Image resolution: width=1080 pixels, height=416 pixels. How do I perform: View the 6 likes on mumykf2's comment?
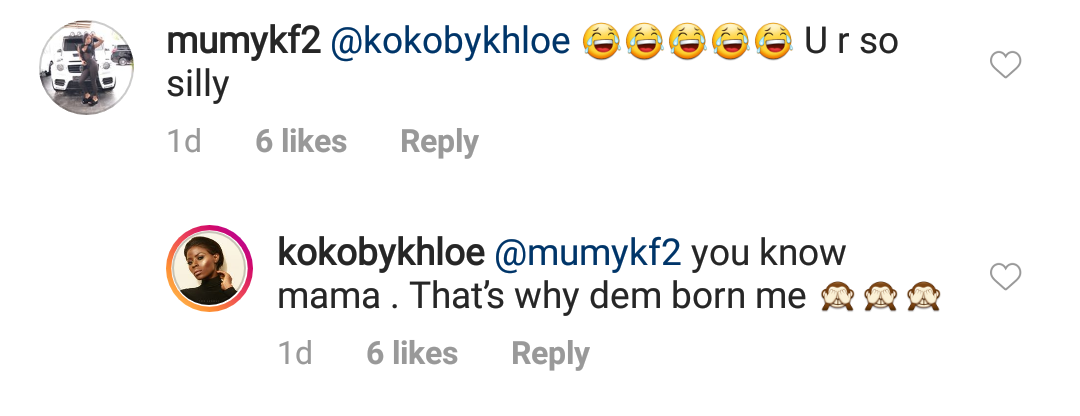point(301,142)
